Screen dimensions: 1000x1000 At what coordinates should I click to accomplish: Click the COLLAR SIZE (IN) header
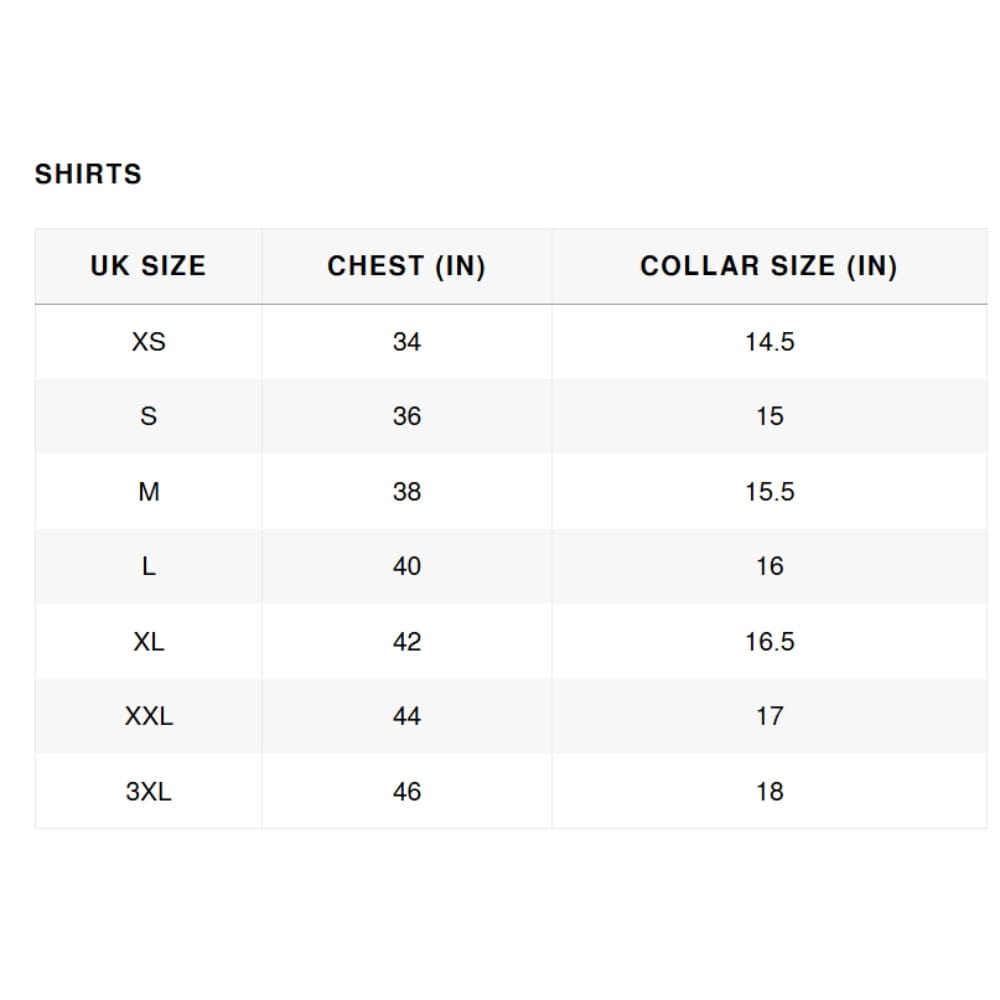click(x=769, y=266)
